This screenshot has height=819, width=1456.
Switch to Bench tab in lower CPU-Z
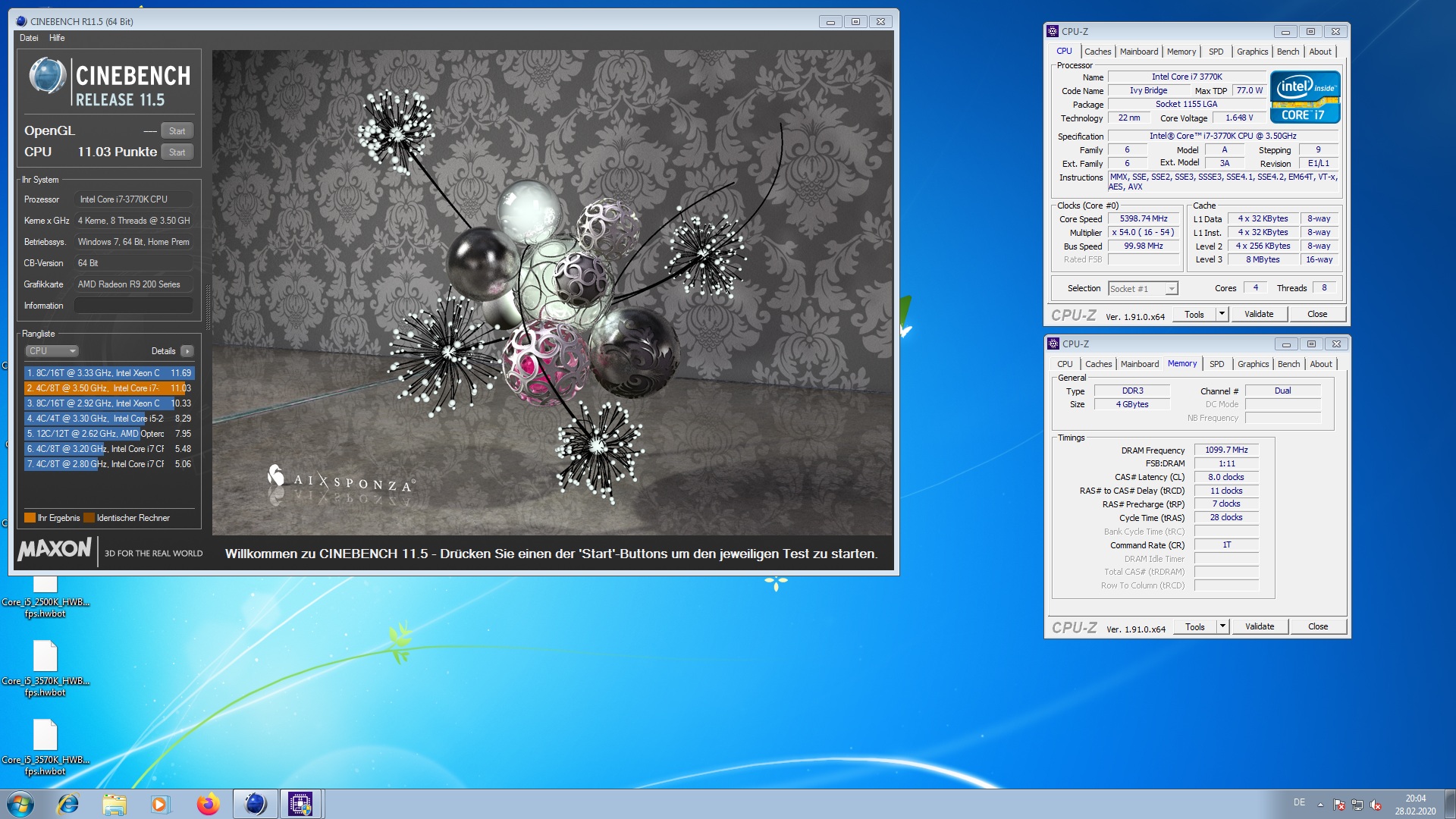tap(1288, 364)
